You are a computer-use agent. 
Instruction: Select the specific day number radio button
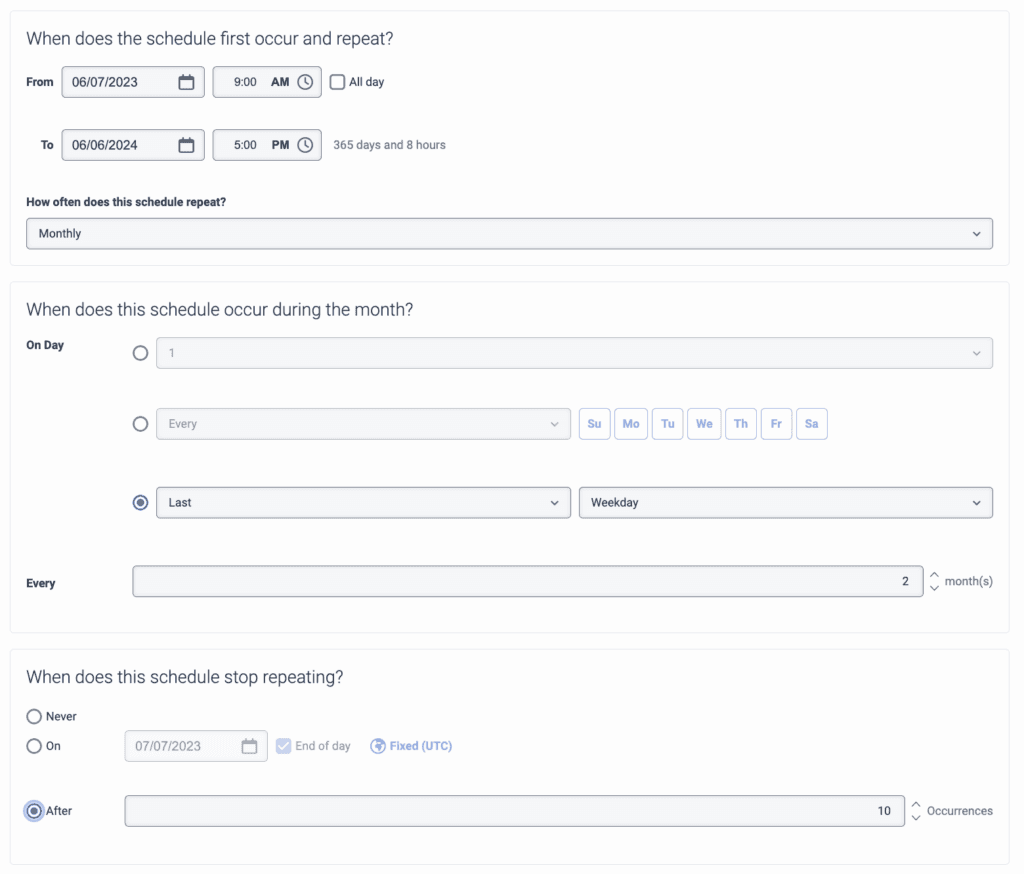(141, 353)
